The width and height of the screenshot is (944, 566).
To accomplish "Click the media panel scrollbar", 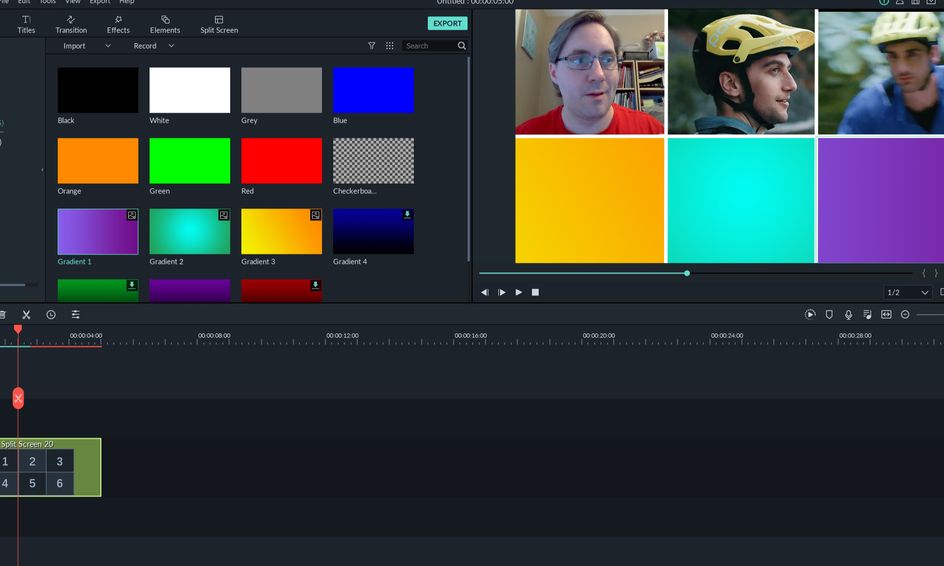I will 468,158.
